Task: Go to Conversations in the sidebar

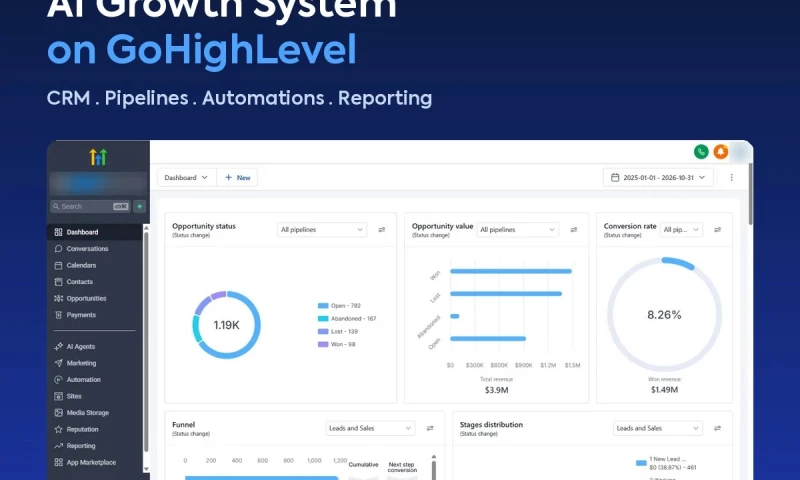Action: point(94,248)
